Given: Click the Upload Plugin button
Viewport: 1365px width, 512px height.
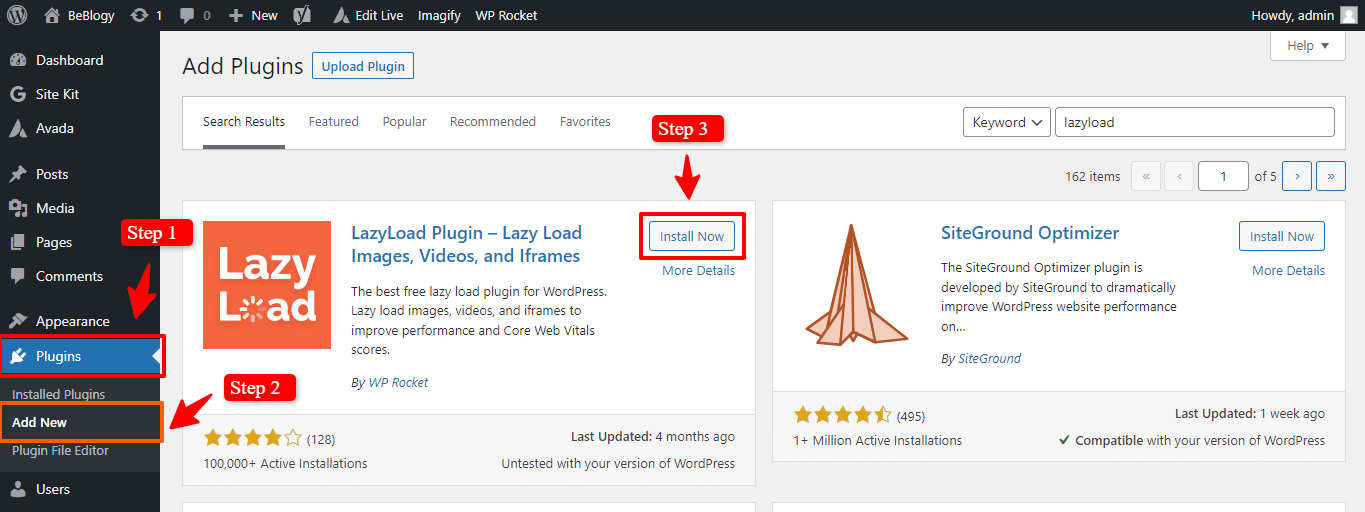Looking at the screenshot, I should pyautogui.click(x=363, y=66).
